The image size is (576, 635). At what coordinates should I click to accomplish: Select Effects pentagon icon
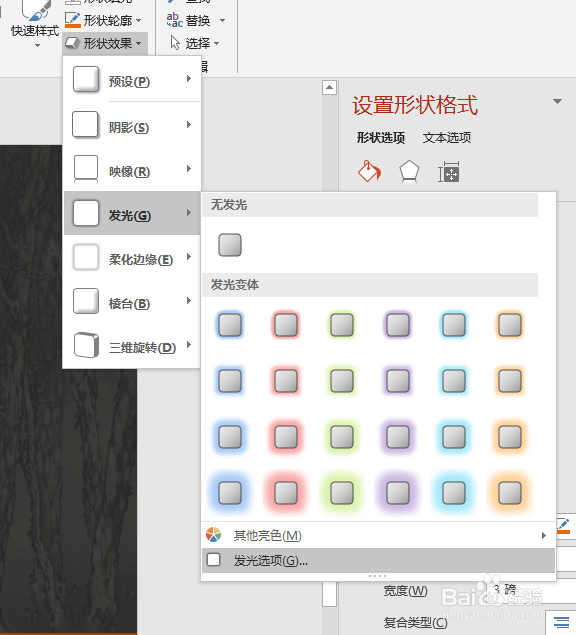point(409,172)
